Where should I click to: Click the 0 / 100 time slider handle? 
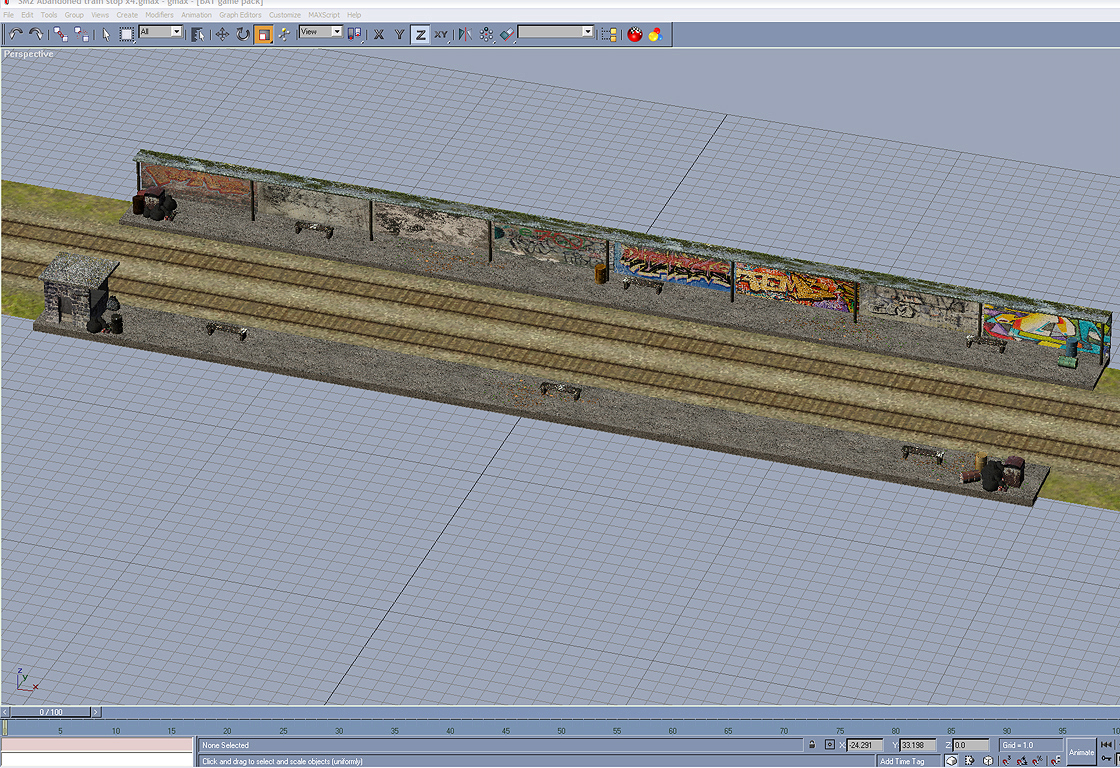(x=51, y=712)
